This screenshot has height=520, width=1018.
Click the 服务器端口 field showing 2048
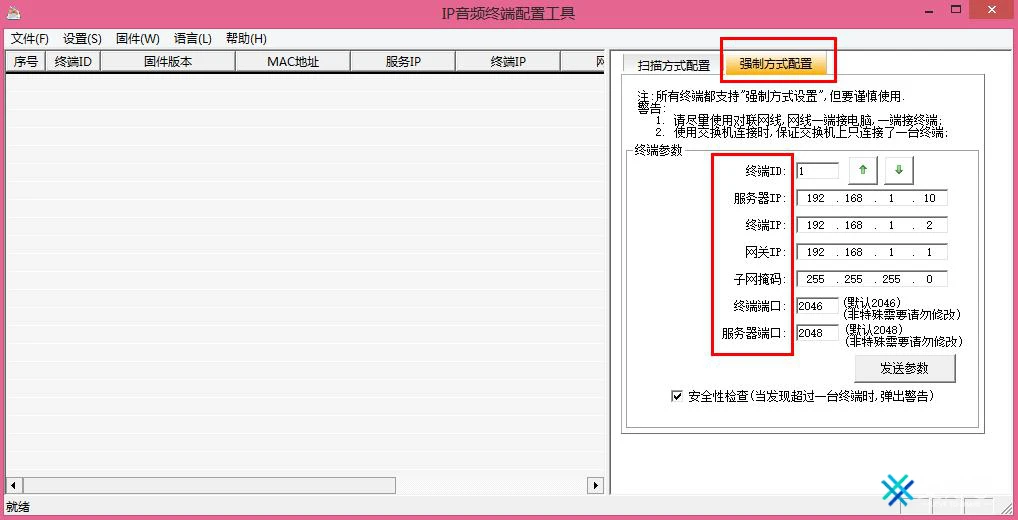(x=817, y=333)
